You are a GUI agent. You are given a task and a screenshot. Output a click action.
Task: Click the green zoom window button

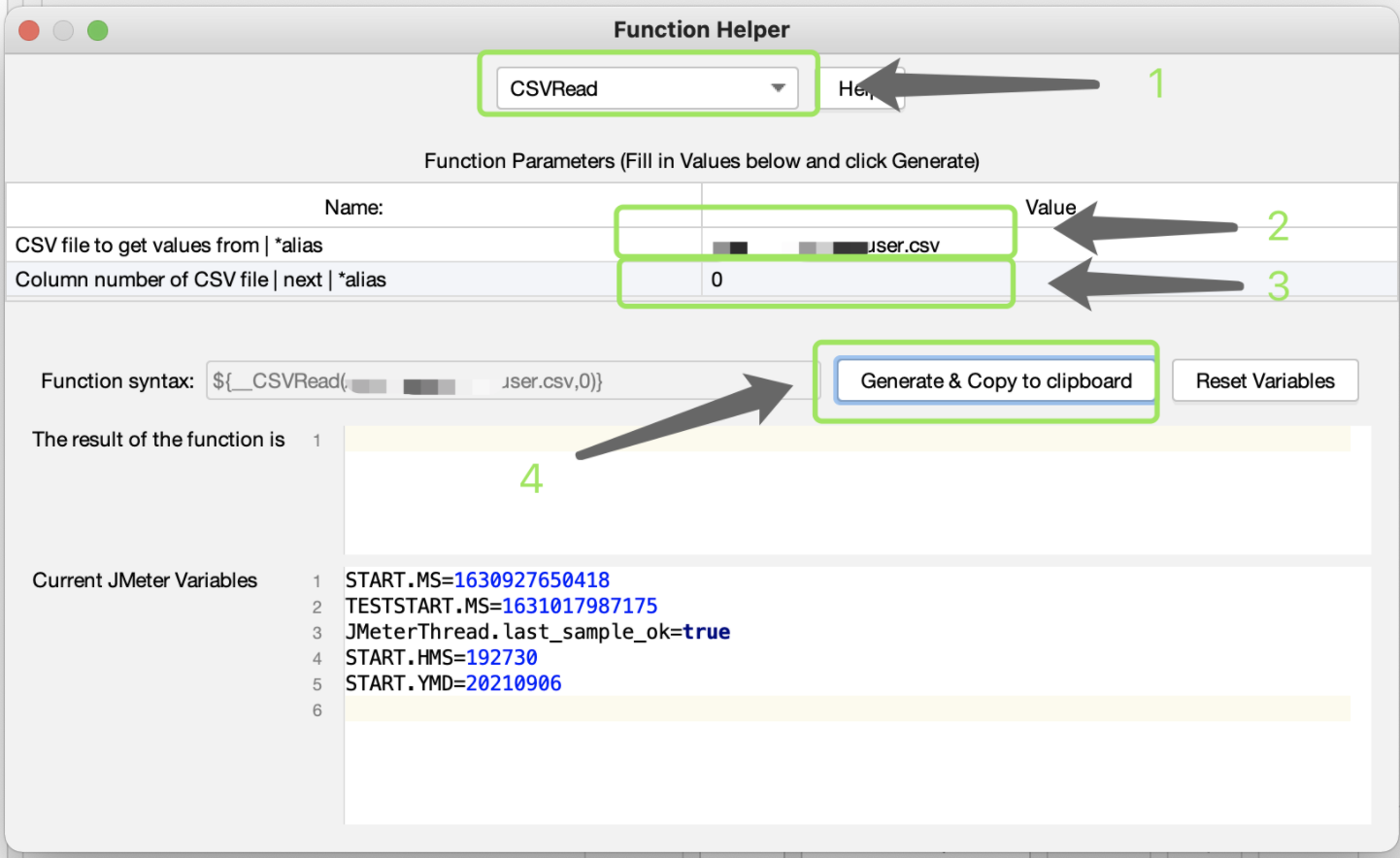click(x=97, y=30)
